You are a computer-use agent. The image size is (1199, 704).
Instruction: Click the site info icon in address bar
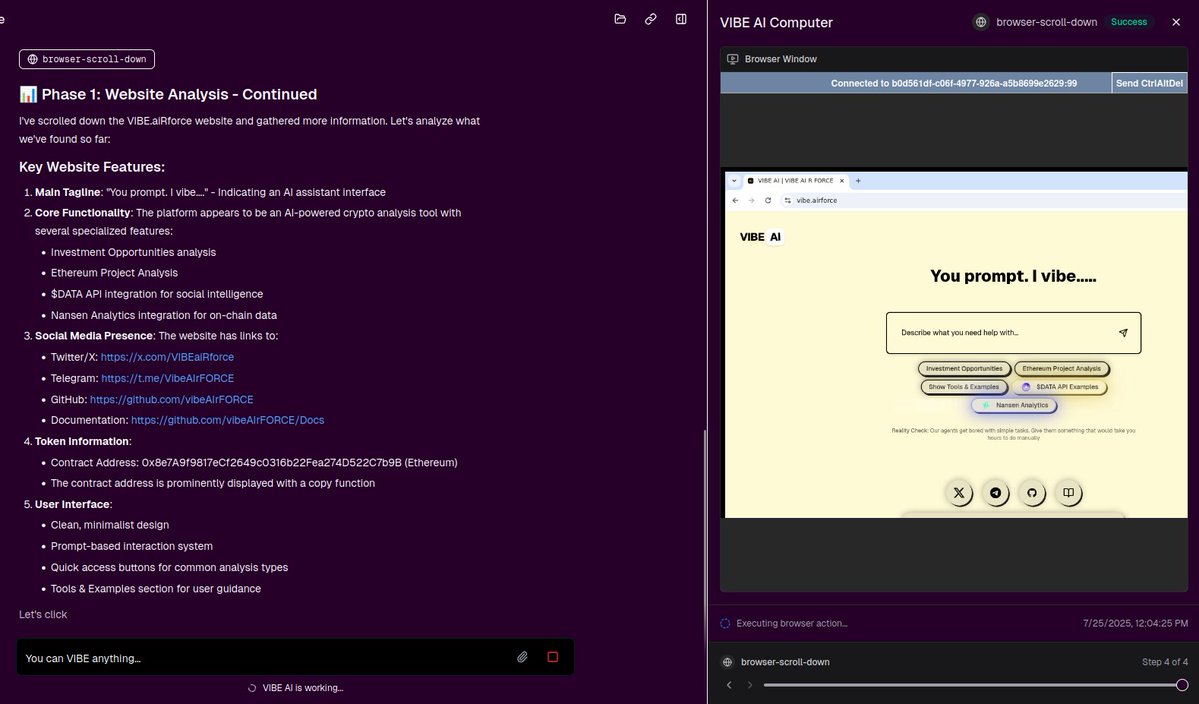click(788, 200)
